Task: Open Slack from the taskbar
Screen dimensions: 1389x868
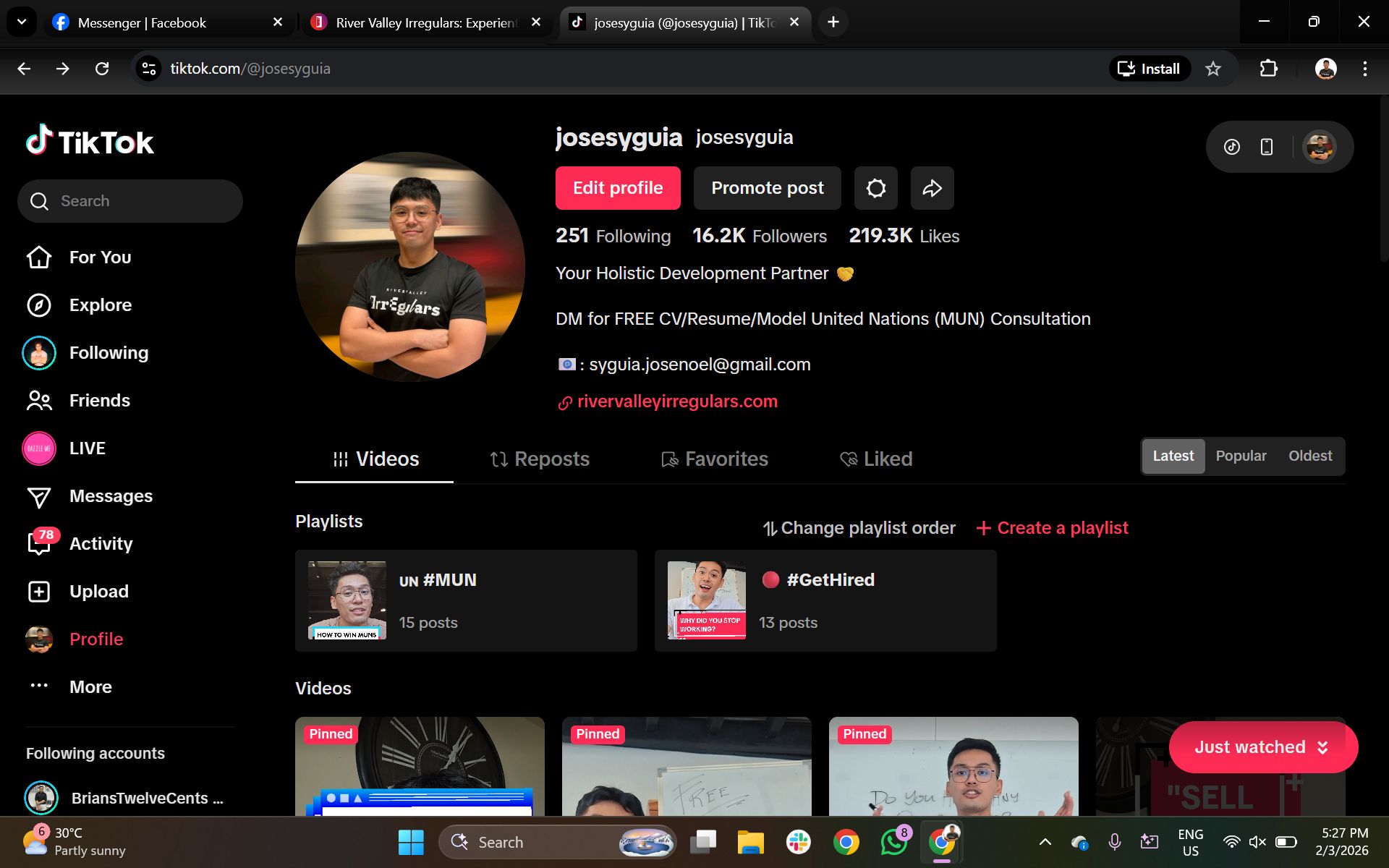Action: tap(799, 842)
